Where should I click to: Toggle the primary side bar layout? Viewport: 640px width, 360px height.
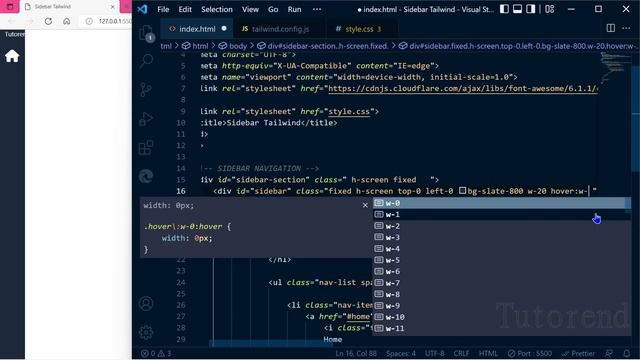point(504,9)
